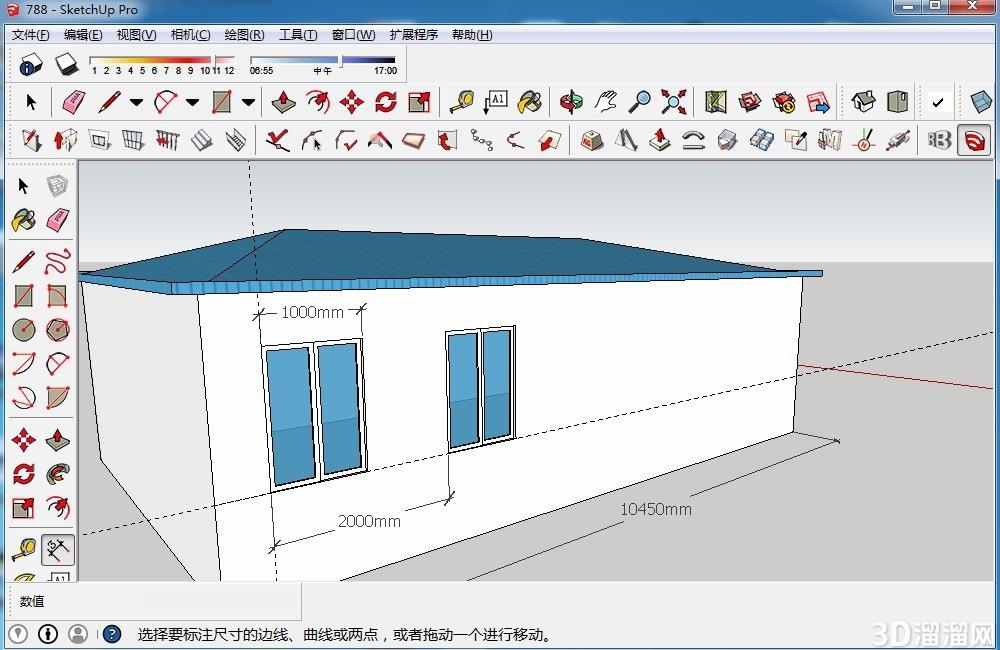The height and width of the screenshot is (650, 1000).
Task: Click the 数值 measurement input box
Action: (220, 601)
